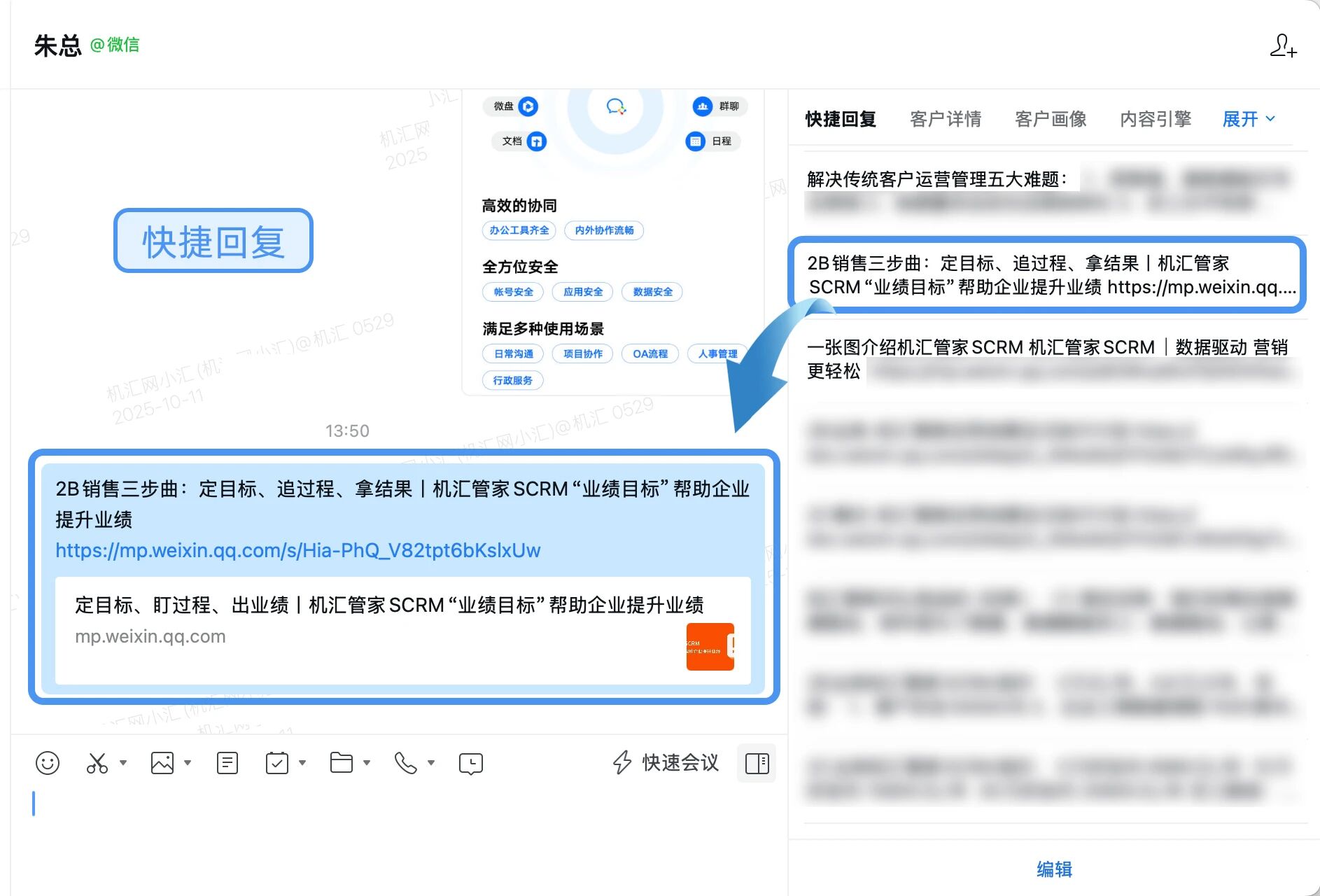Click the calendar checkmark icon
This screenshot has height=896, width=1320.
click(x=277, y=762)
